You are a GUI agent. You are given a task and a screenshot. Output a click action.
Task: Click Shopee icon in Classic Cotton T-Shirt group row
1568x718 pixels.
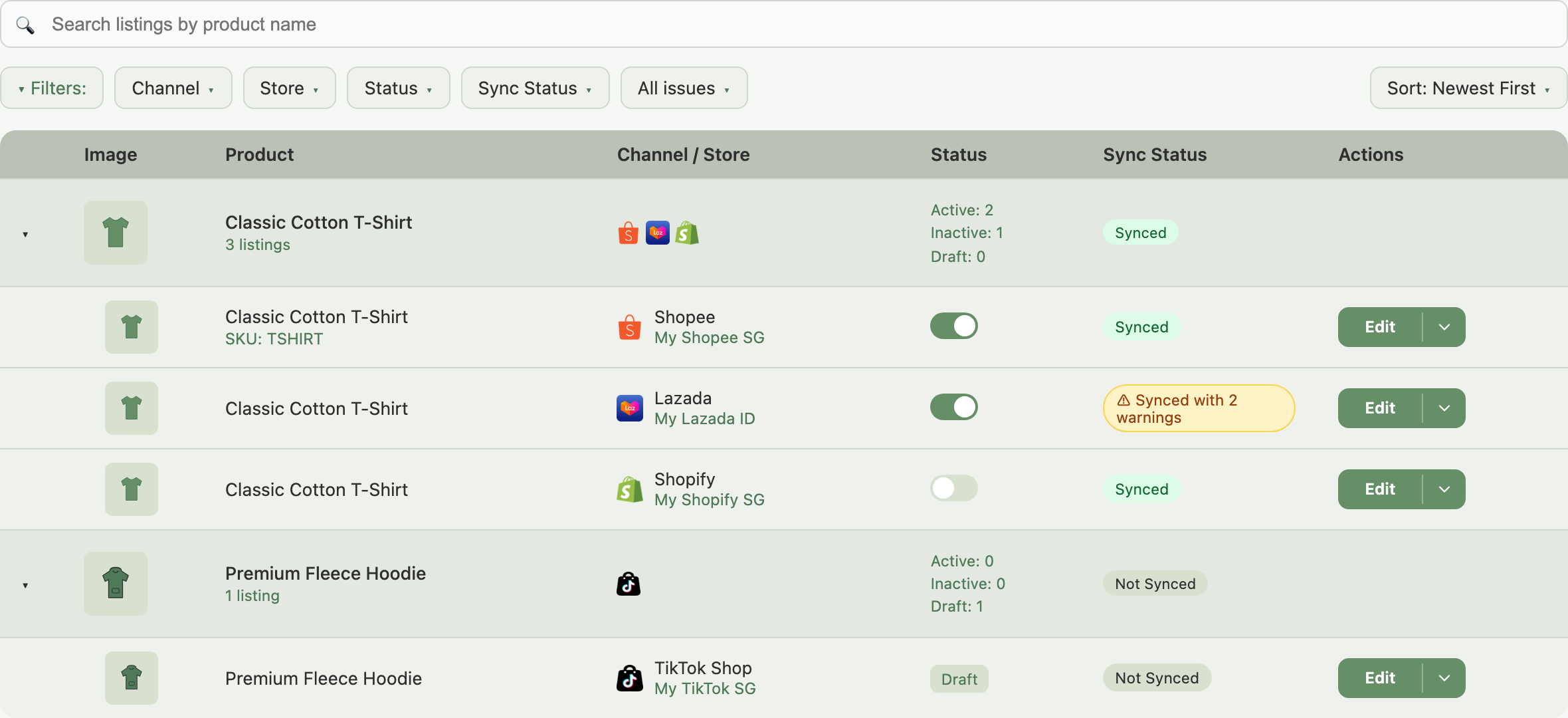pyautogui.click(x=629, y=233)
